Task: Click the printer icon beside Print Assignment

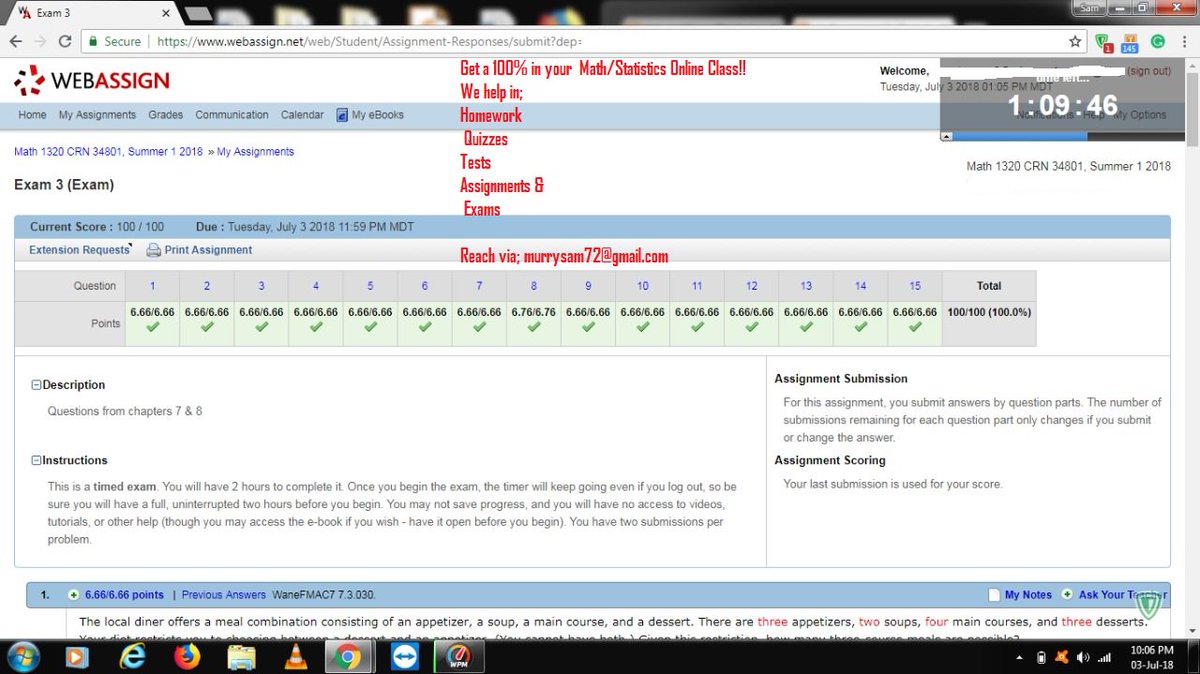Action: coord(153,250)
